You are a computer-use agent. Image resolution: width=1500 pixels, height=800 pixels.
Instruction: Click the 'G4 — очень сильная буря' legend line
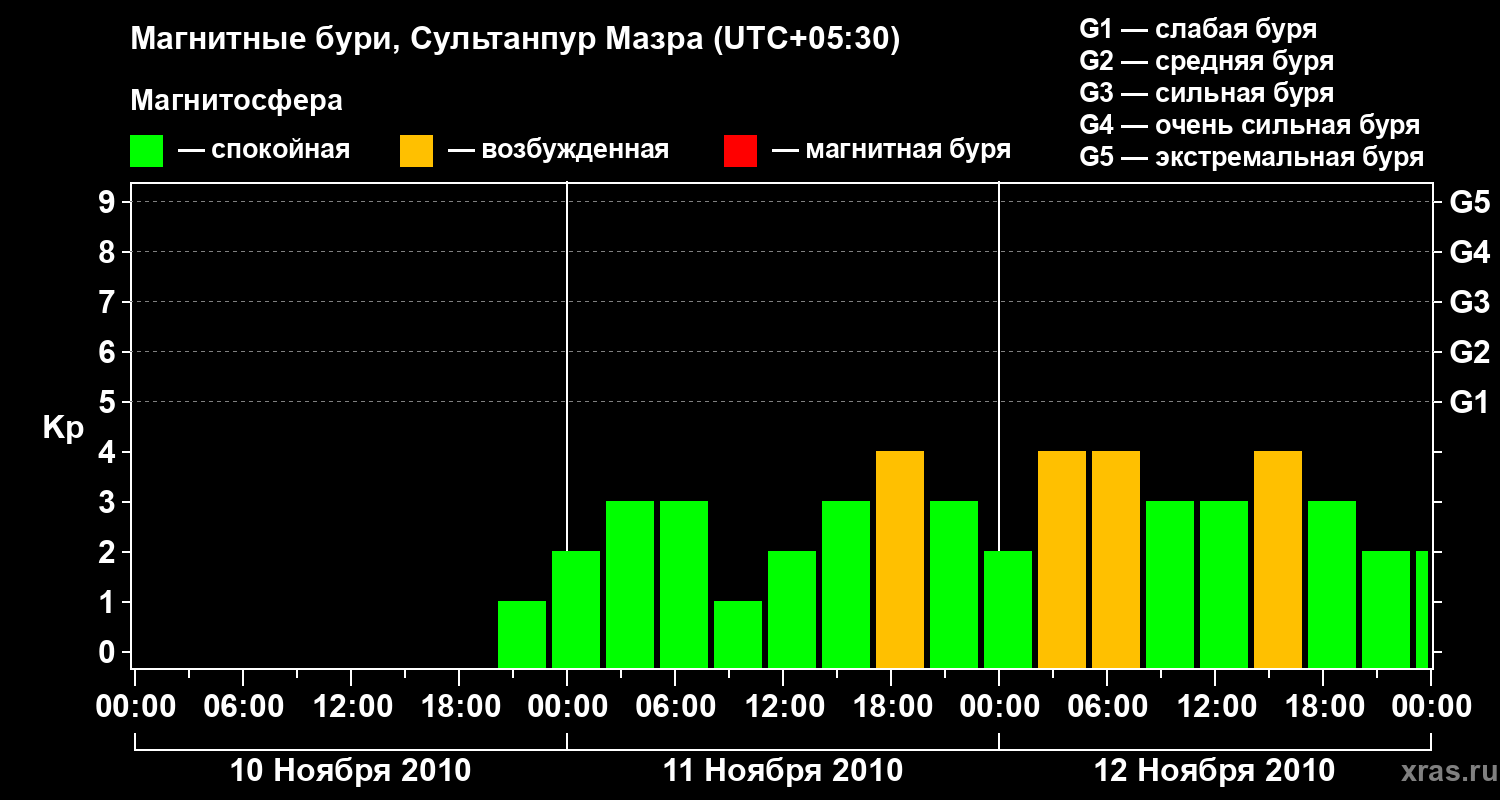[x=1250, y=125]
